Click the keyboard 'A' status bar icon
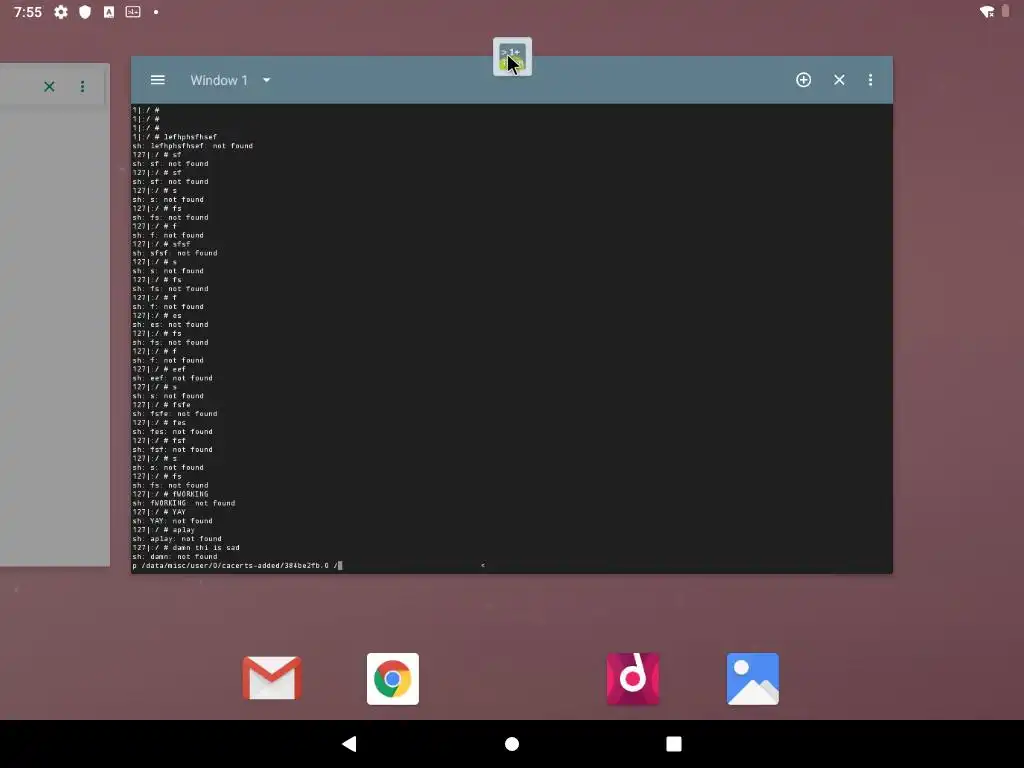 [109, 12]
